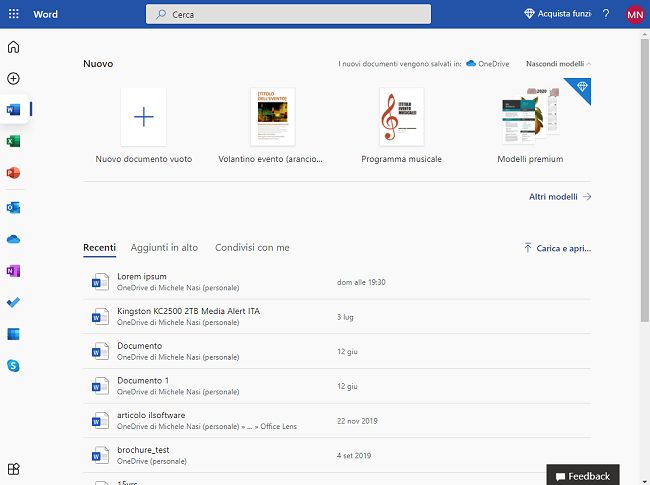Open PowerPoint from the sidebar
The height and width of the screenshot is (485, 650).
[13, 173]
